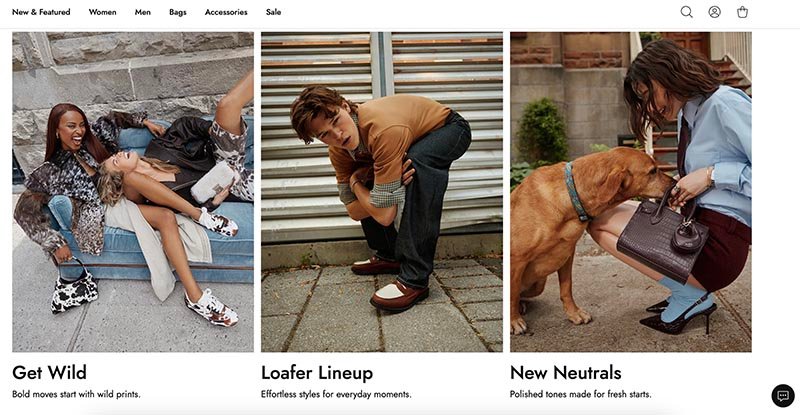The width and height of the screenshot is (800, 415).
Task: Open the Loafer Lineup crouching man photo
Action: (x=382, y=192)
